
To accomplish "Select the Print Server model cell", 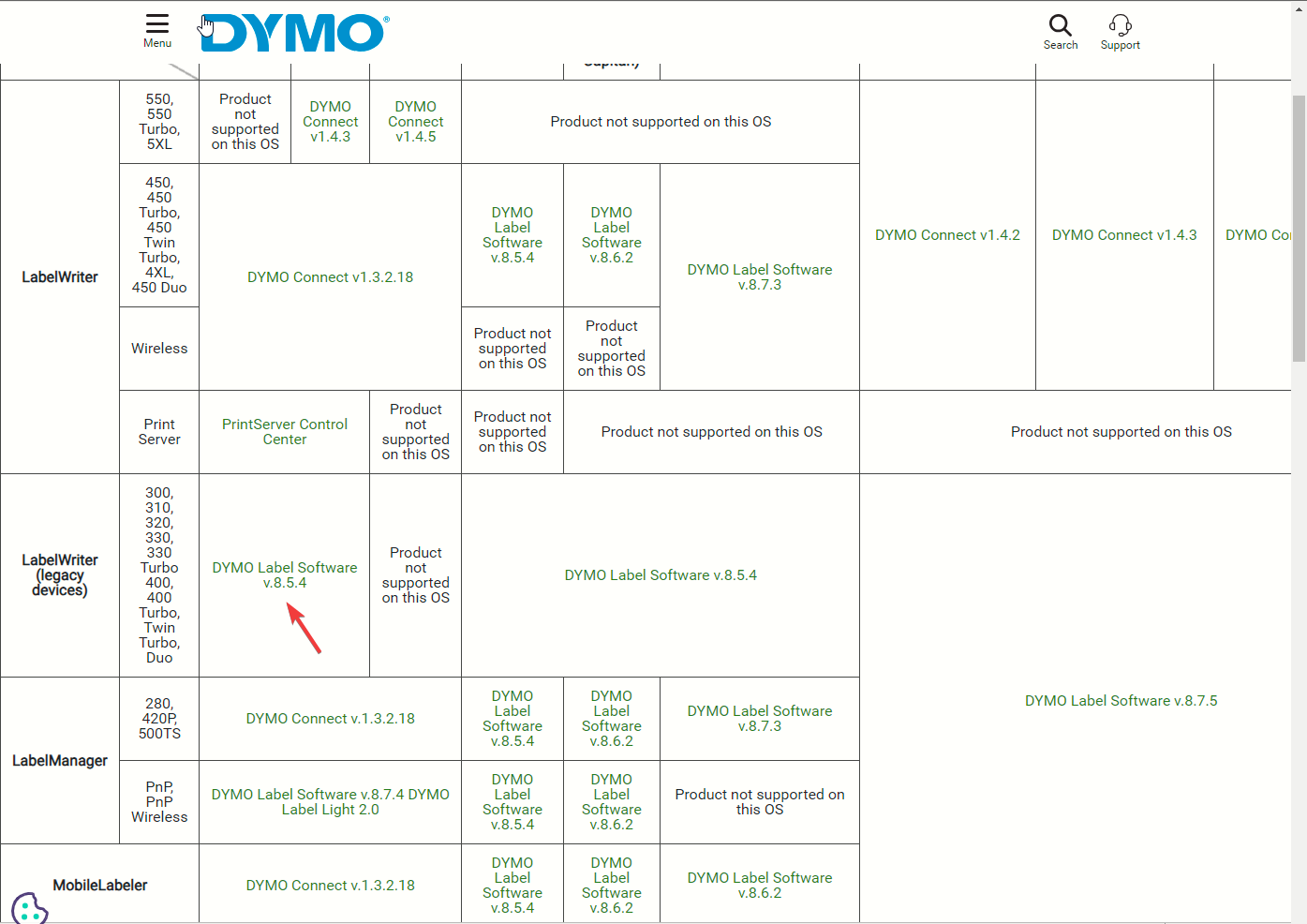I will 159,432.
